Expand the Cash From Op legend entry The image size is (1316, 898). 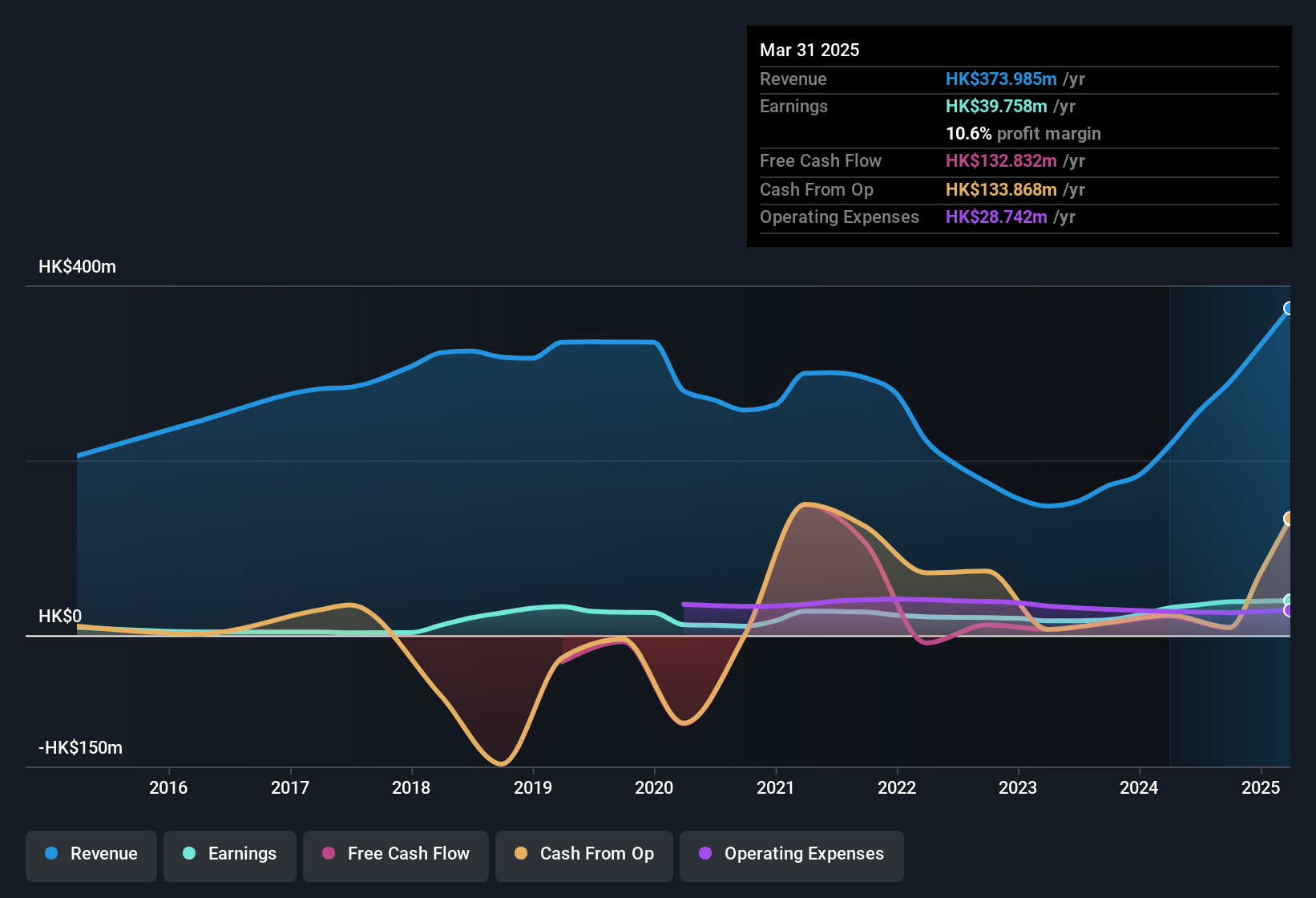click(x=583, y=854)
